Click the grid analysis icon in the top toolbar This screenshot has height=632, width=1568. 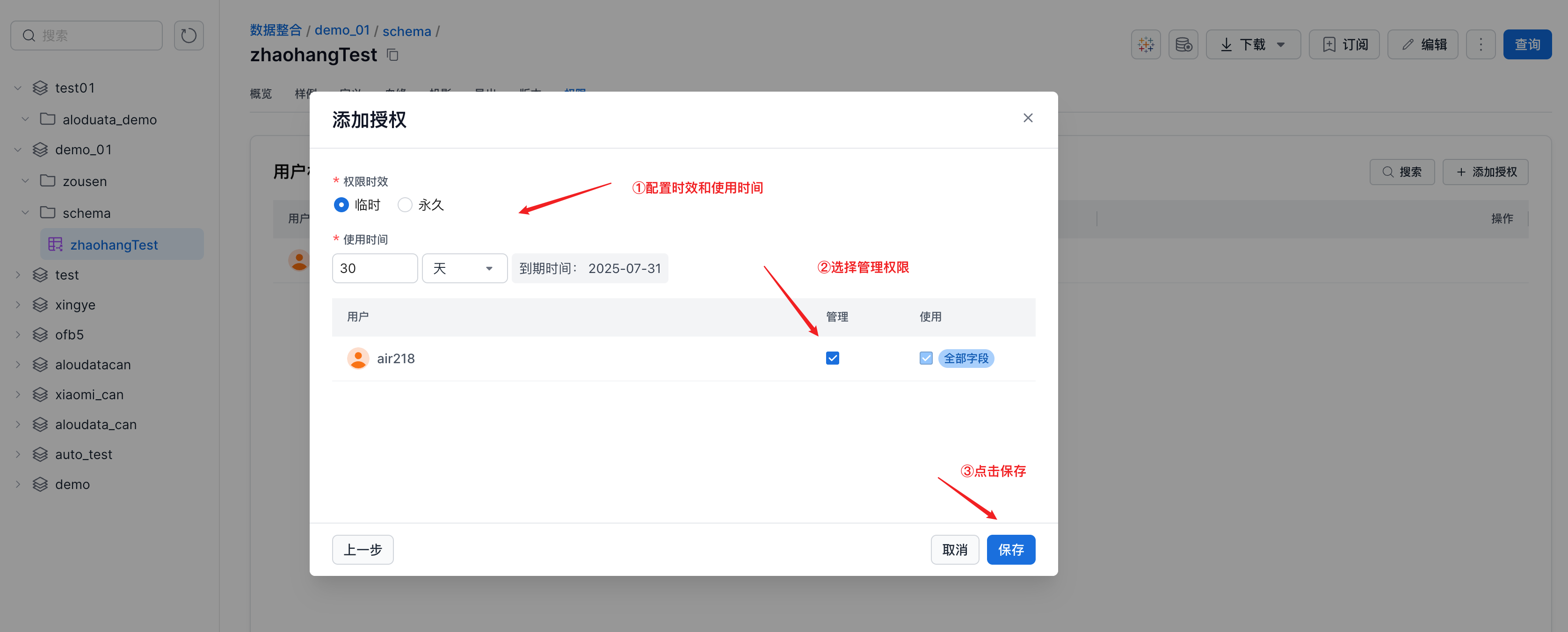click(1146, 44)
